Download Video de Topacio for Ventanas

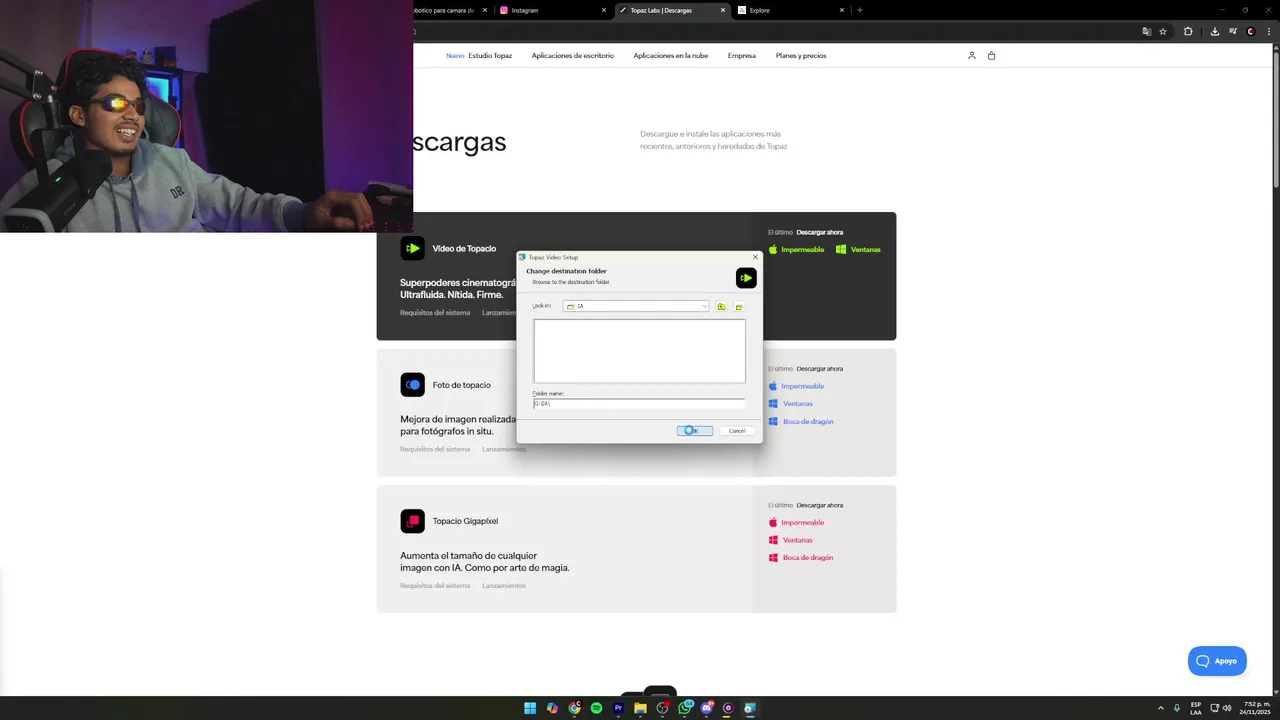coord(858,249)
